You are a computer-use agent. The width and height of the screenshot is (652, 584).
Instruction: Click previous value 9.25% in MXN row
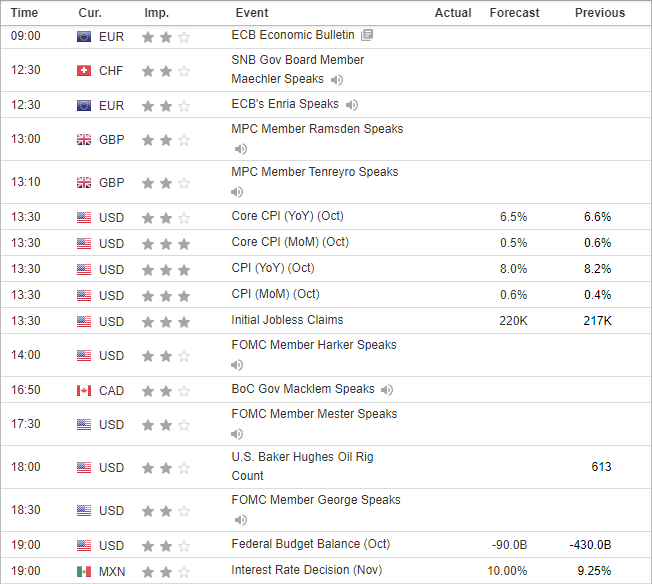coord(594,571)
